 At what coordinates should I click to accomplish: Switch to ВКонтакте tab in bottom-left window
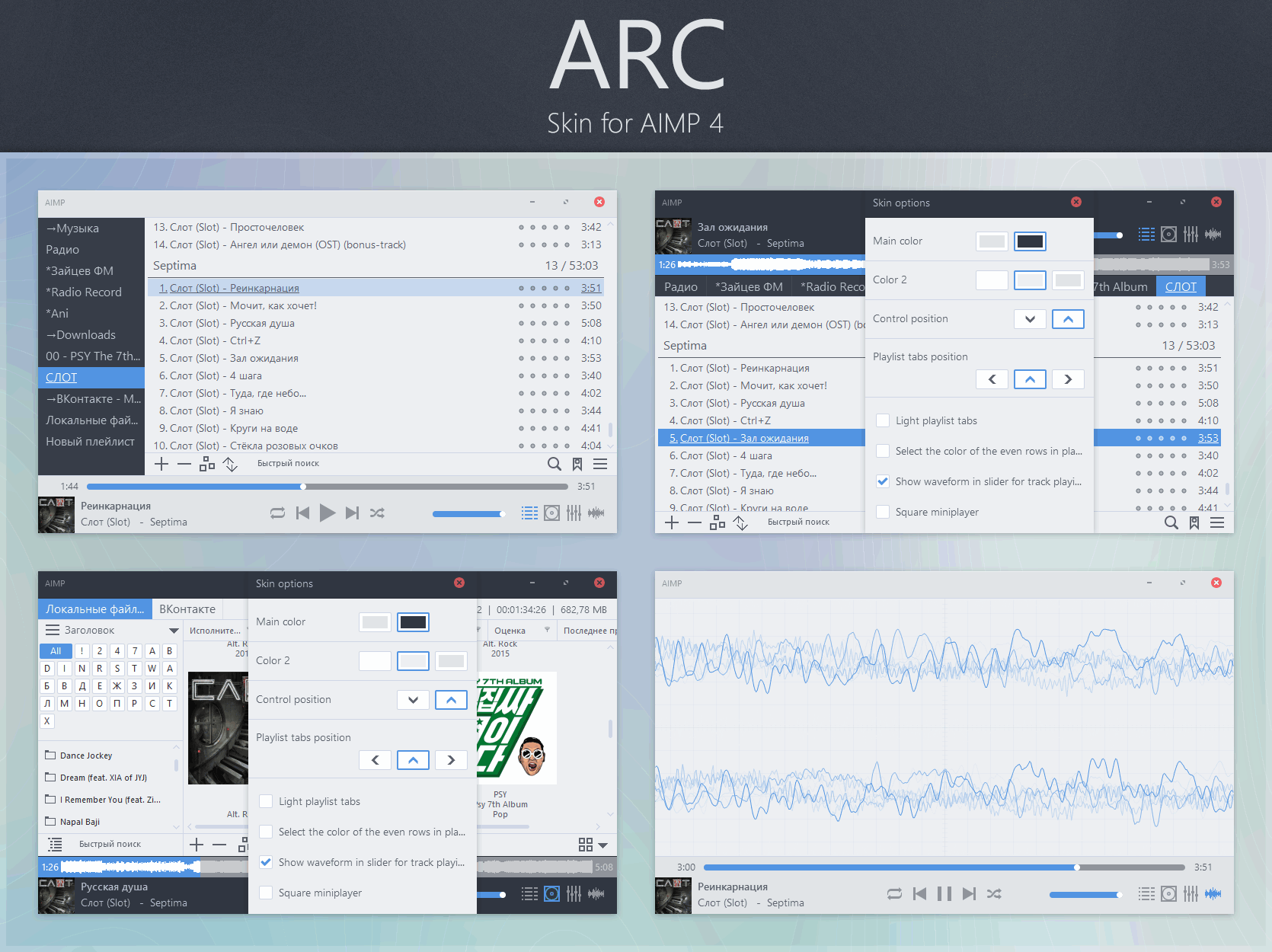pyautogui.click(x=187, y=609)
